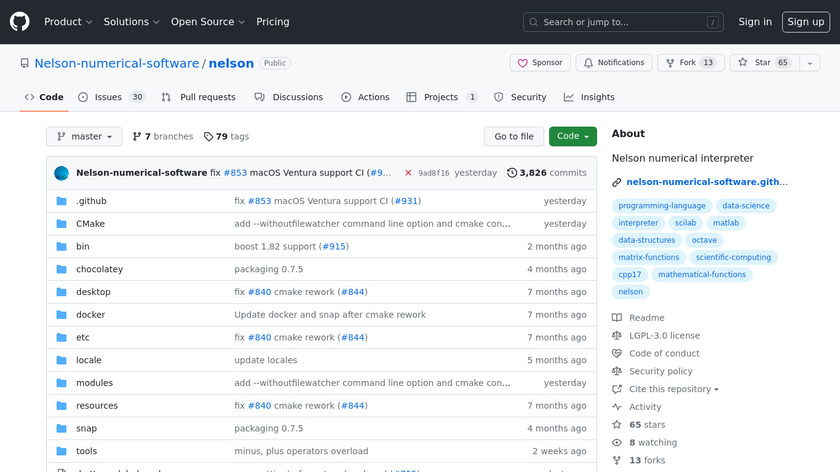The height and width of the screenshot is (472, 840).
Task: Click the .github folder icon
Action: pos(62,201)
